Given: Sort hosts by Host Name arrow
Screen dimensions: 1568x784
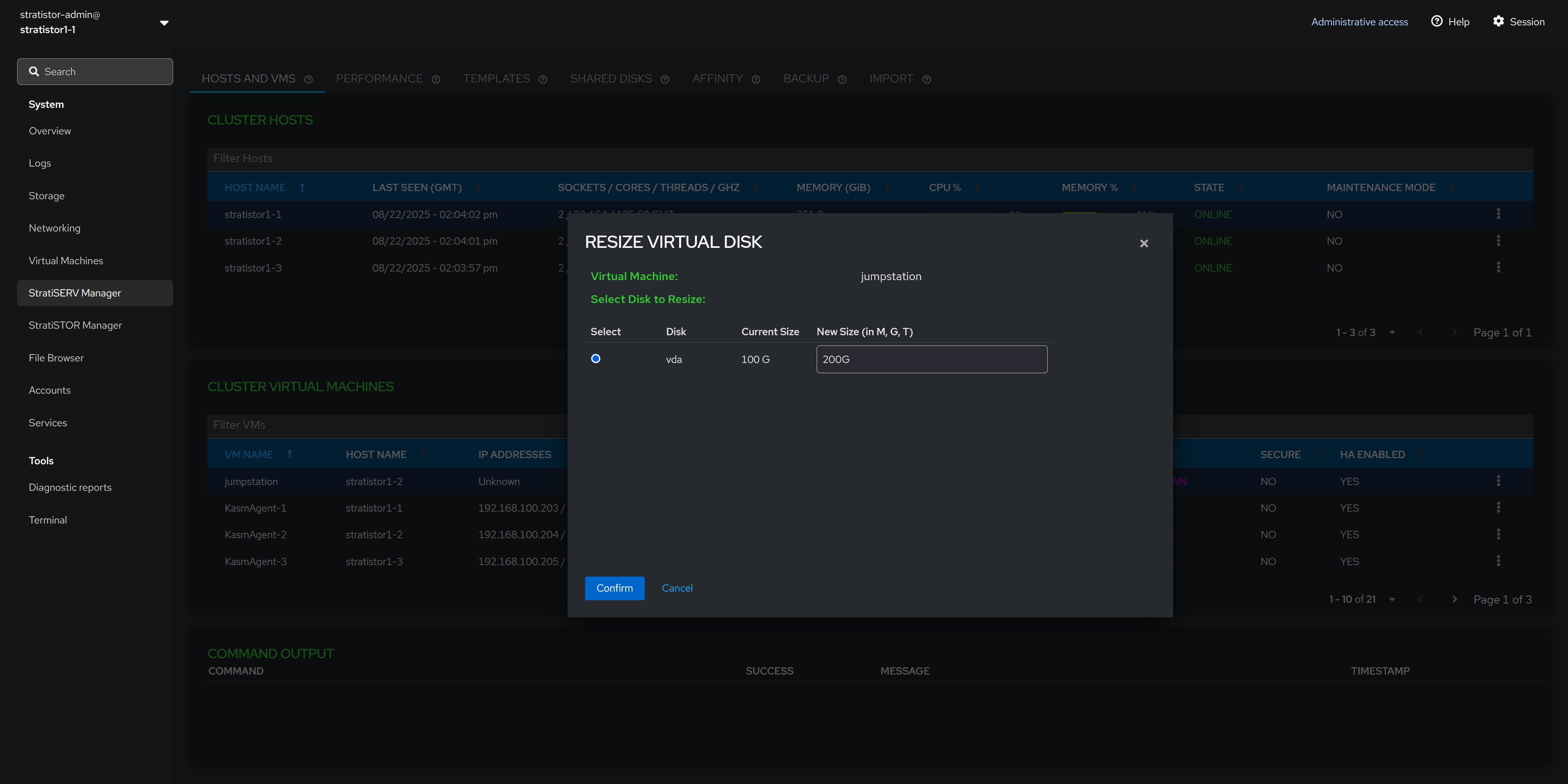Looking at the screenshot, I should pos(303,187).
